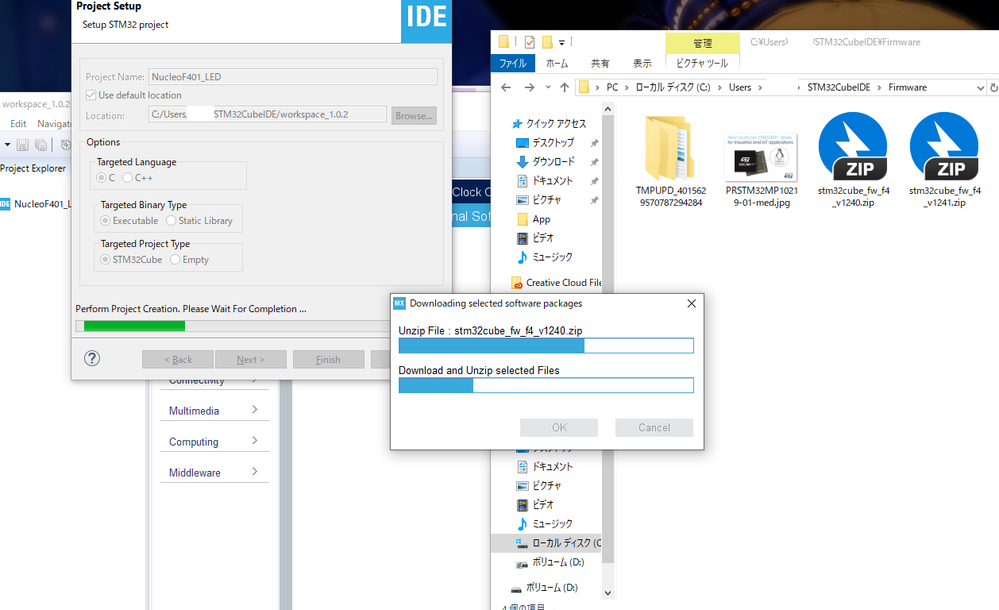Expand the Middleware category chevron
This screenshot has height=610, width=999.
[x=255, y=472]
